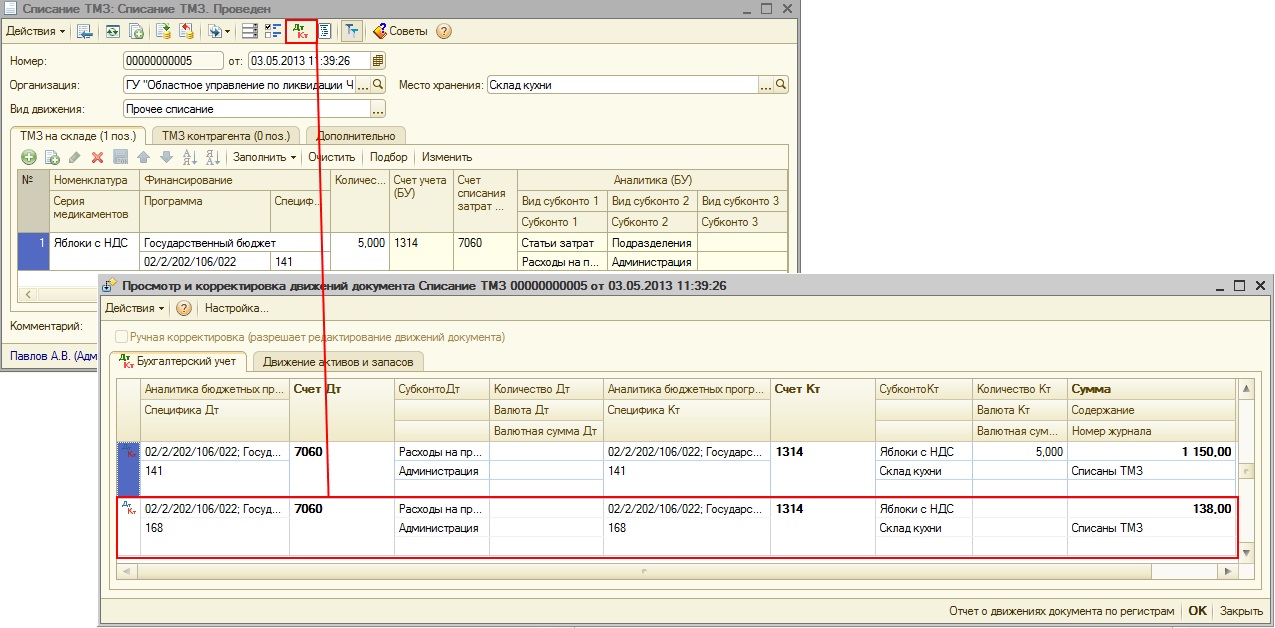
Task: Click the OK button in postings window
Action: pos(1197,611)
